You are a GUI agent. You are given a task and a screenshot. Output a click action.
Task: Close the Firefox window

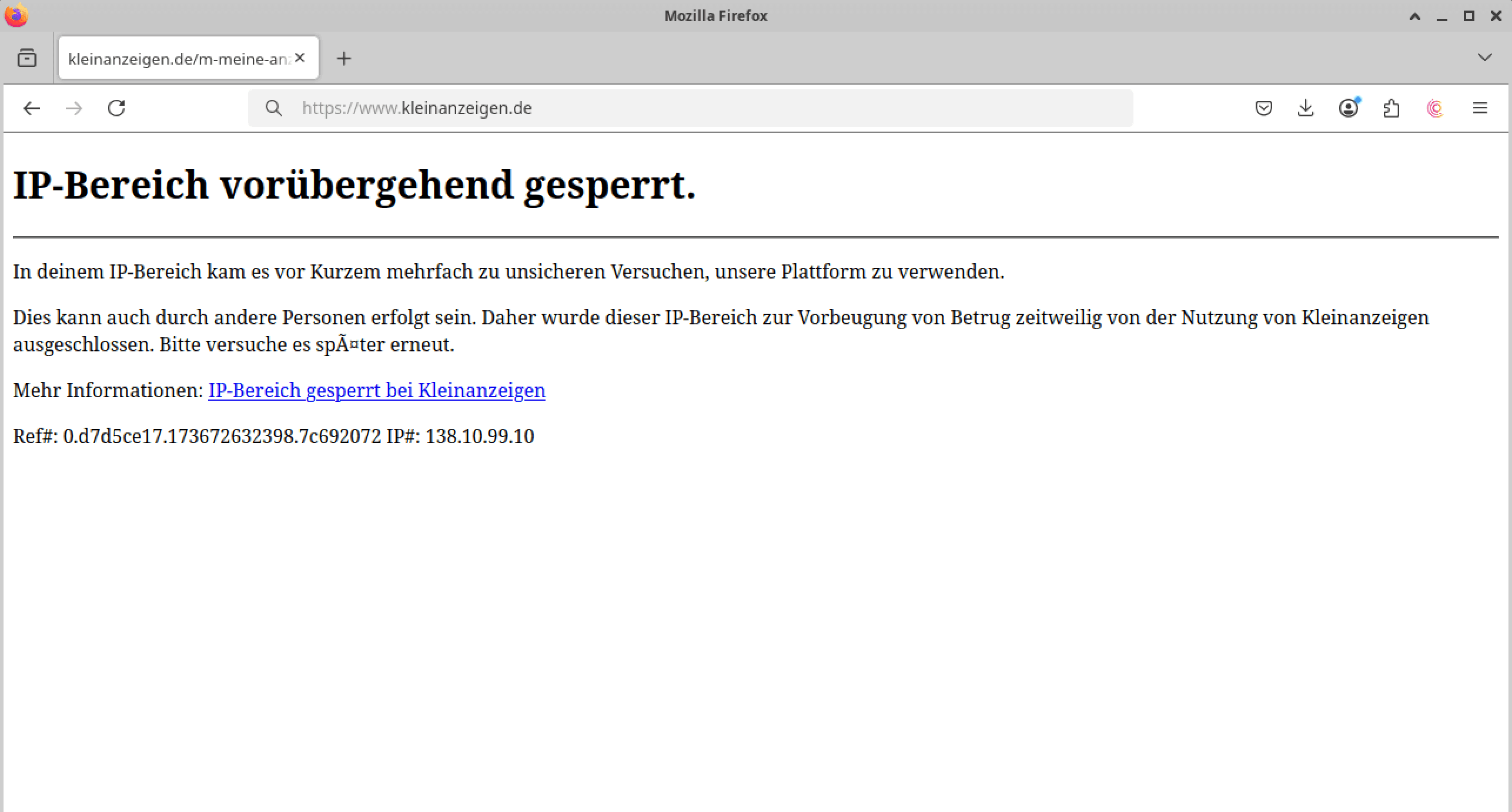coord(1496,16)
